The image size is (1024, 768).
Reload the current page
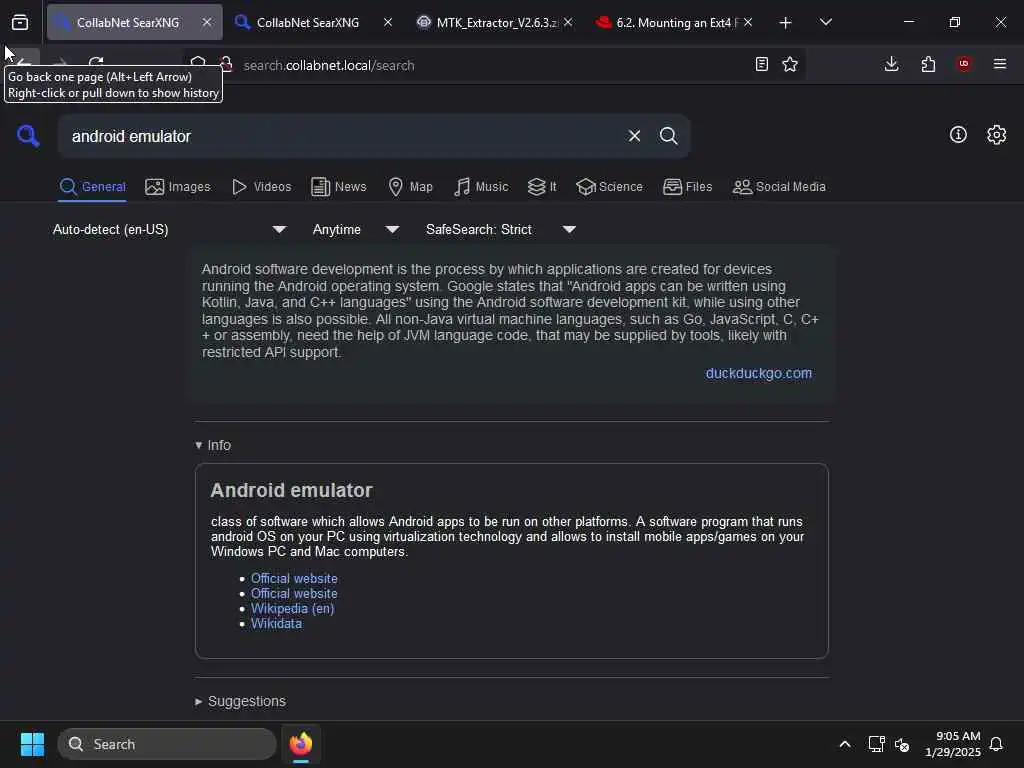[x=96, y=62]
